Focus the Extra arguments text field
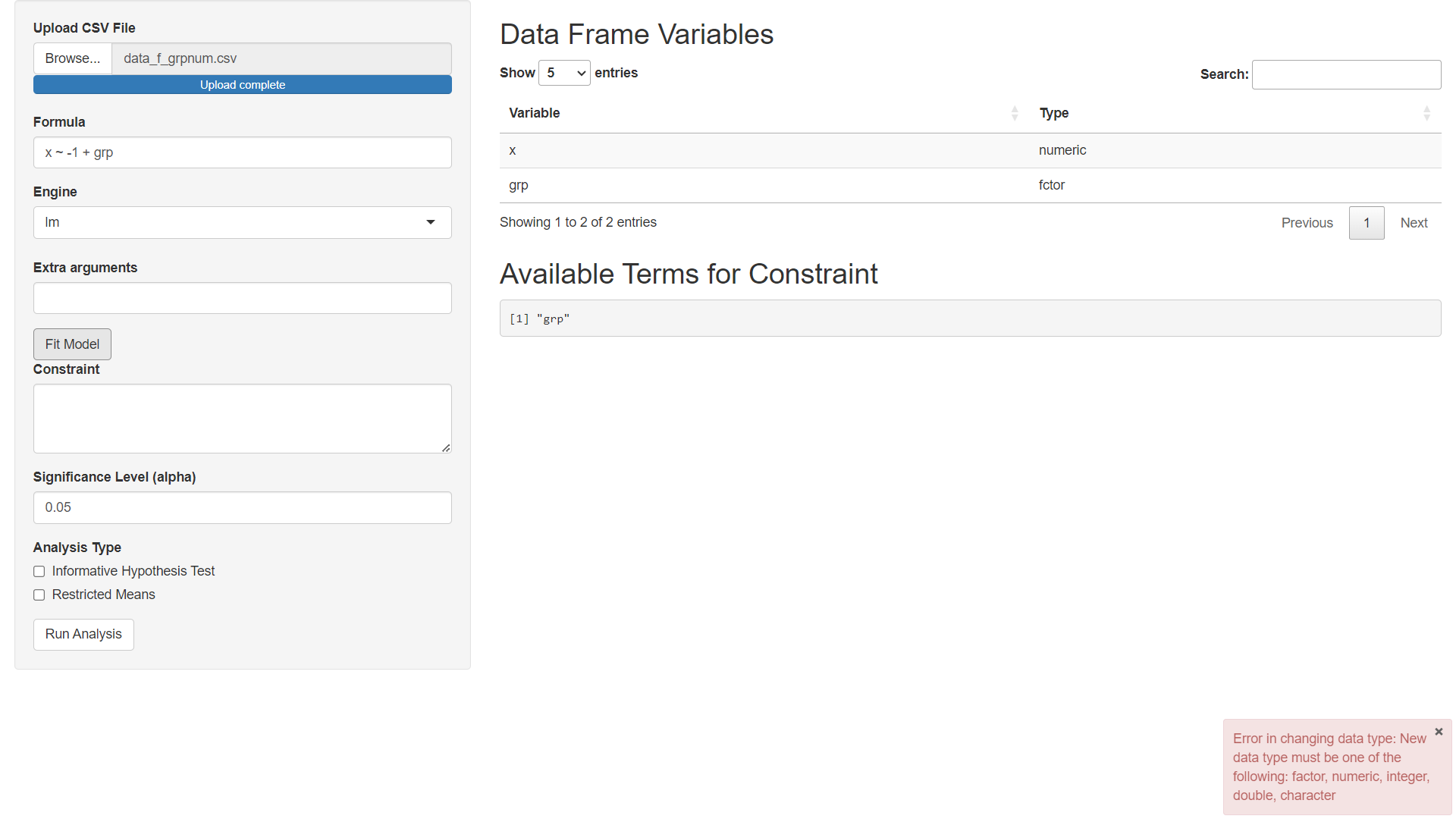The width and height of the screenshot is (1456, 819). click(243, 298)
